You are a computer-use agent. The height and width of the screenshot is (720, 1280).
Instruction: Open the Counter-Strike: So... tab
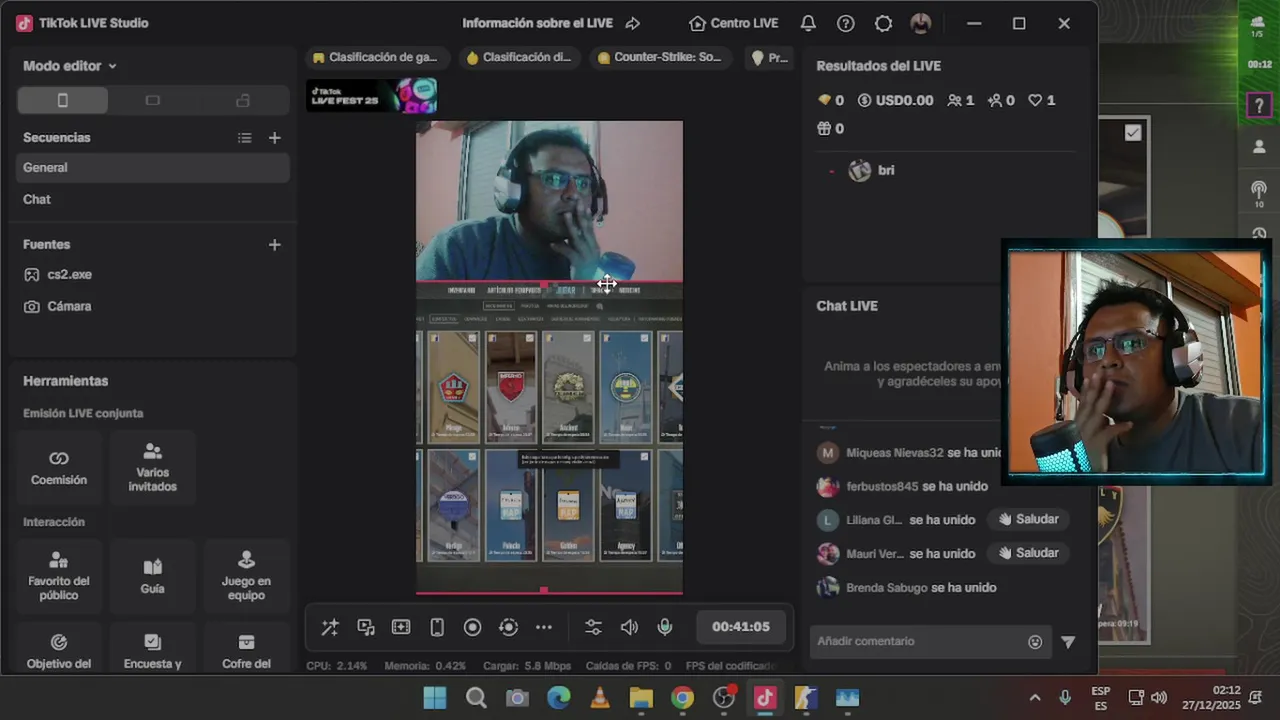pyautogui.click(x=659, y=57)
